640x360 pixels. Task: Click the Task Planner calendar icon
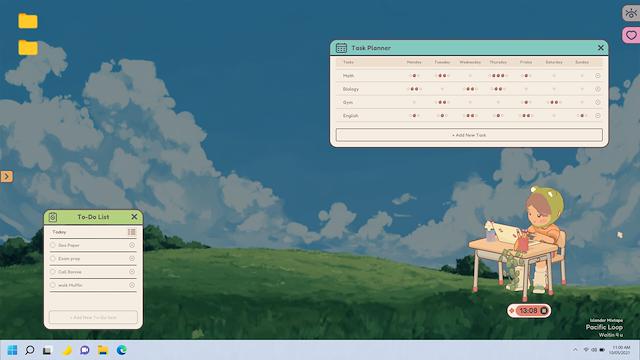pyautogui.click(x=341, y=48)
